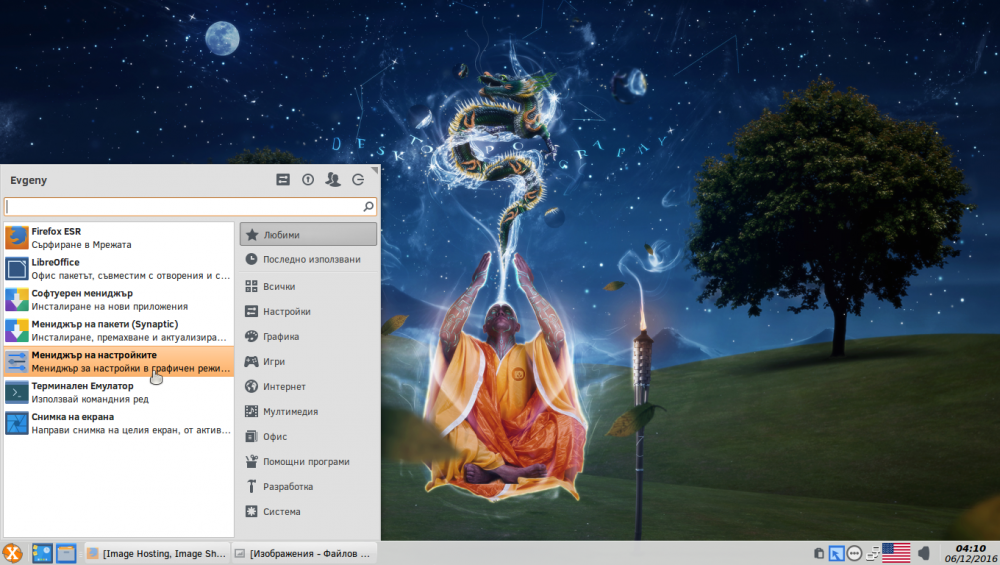1000x565 pixels.
Task: Select the Помощни програми category
Action: point(308,462)
